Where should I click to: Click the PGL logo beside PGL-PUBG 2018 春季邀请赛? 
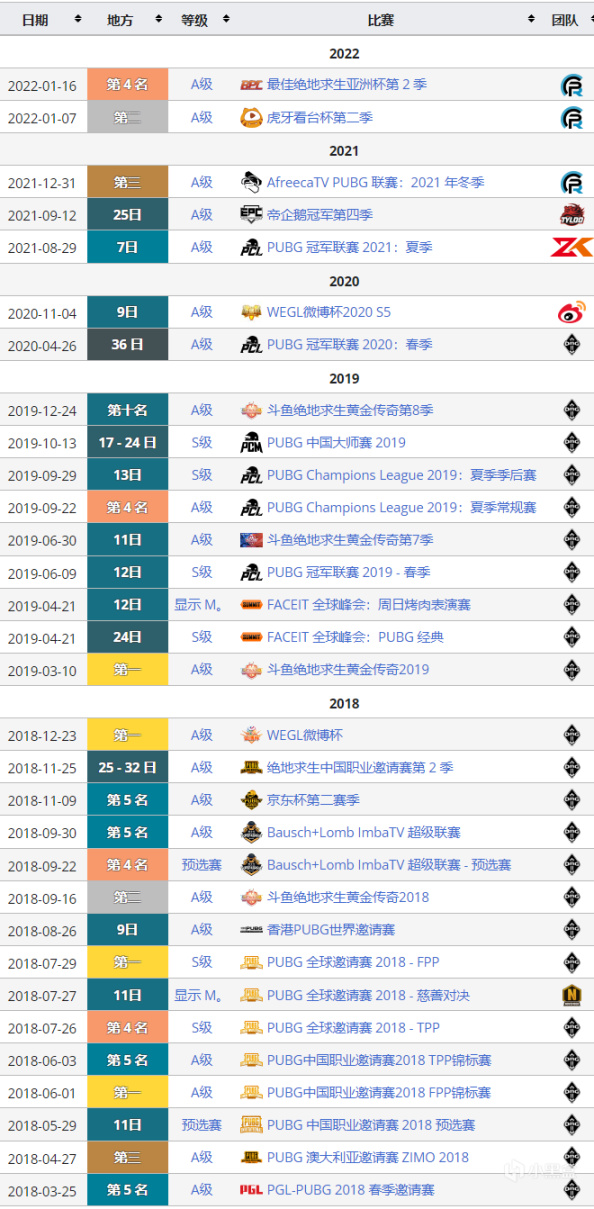point(252,1190)
